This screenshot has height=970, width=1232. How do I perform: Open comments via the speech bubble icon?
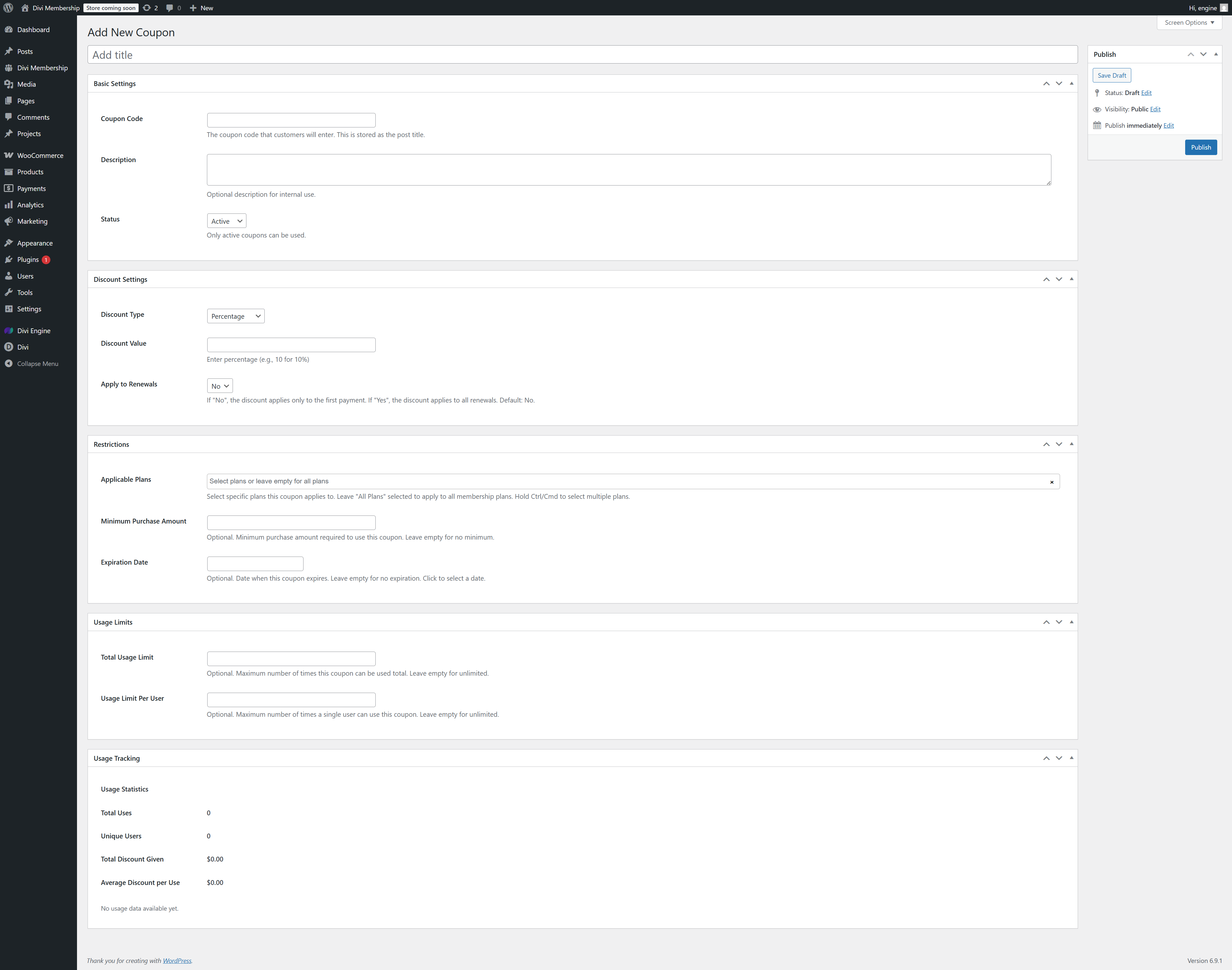click(170, 8)
